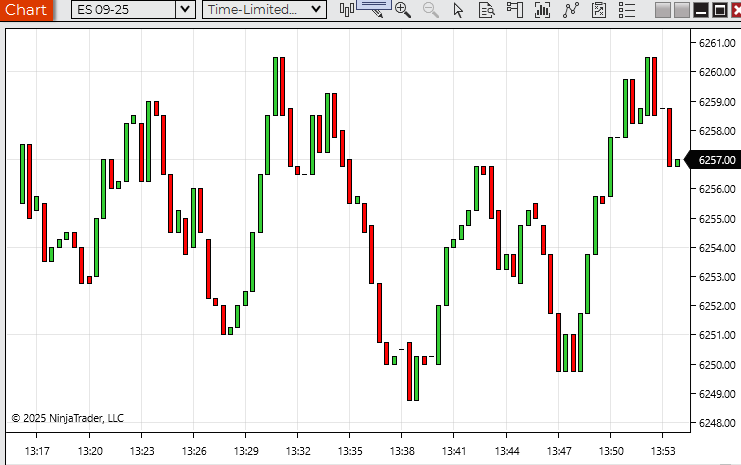Expand the ES 09-25 instrument dropdown arrow
741x465 pixels.
click(x=184, y=10)
